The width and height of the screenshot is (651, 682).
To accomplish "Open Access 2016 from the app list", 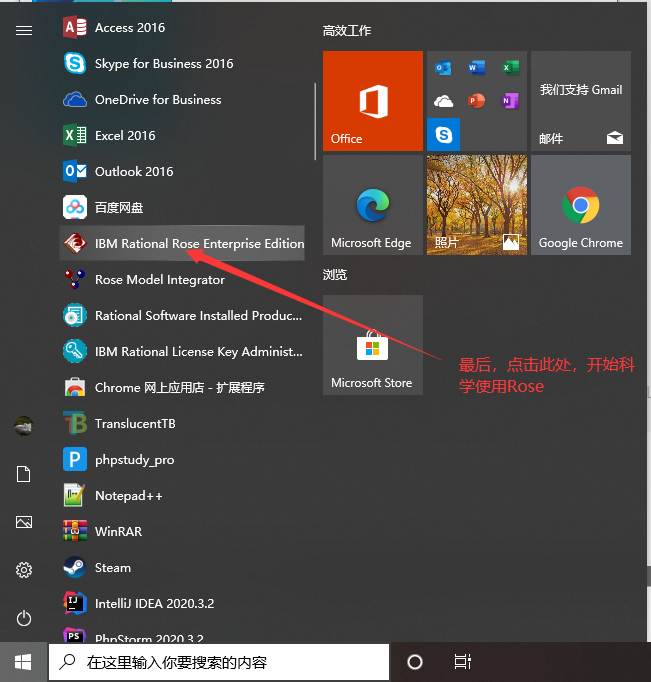I will (182, 28).
